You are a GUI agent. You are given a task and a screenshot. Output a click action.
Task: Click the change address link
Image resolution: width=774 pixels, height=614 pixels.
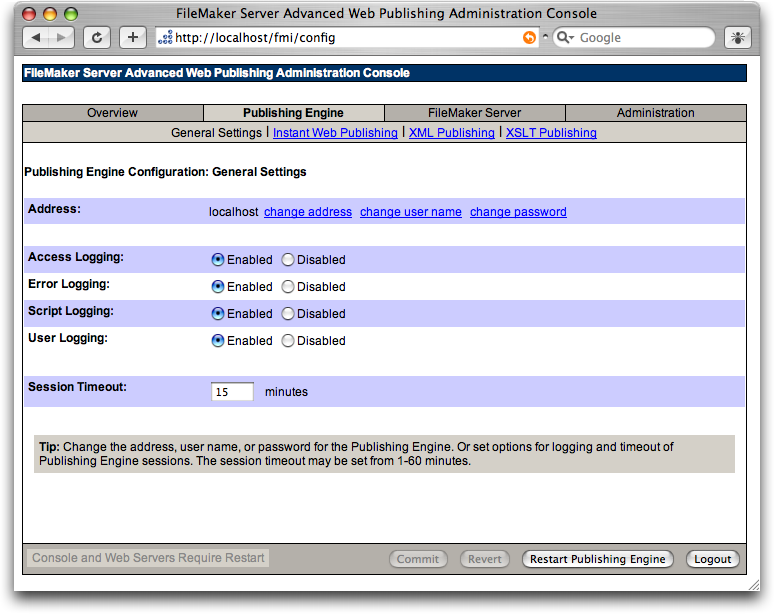(308, 212)
